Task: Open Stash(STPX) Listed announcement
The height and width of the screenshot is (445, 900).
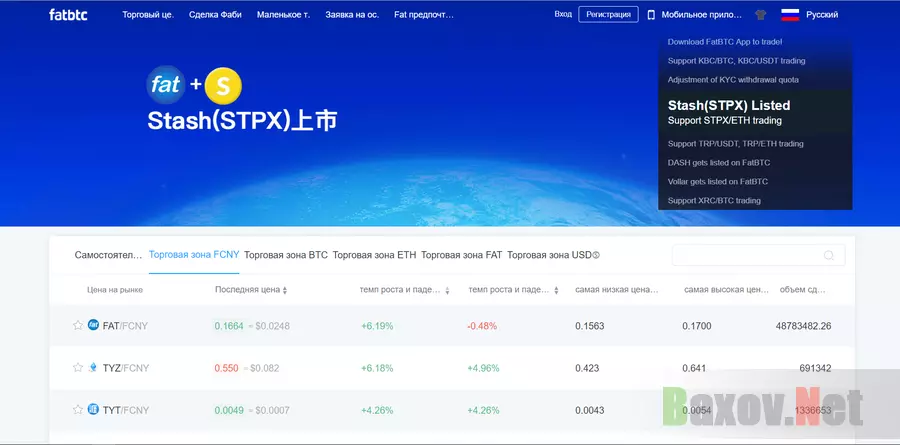Action: (729, 105)
